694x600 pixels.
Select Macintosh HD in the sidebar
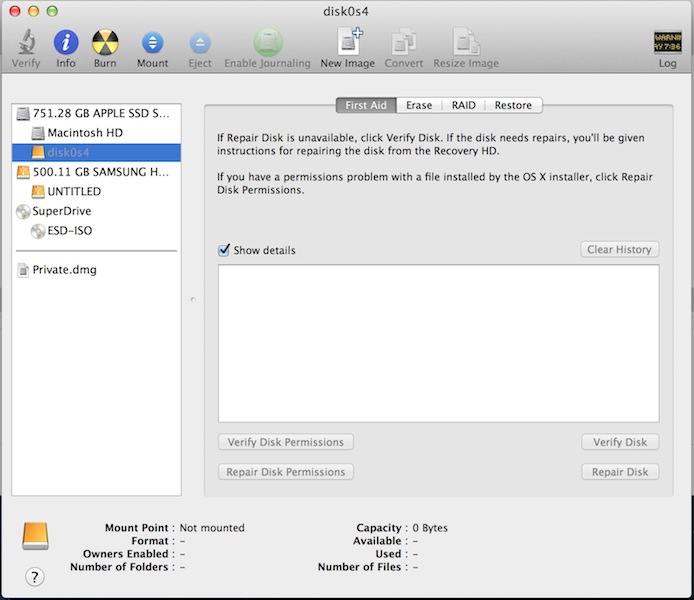[96, 133]
